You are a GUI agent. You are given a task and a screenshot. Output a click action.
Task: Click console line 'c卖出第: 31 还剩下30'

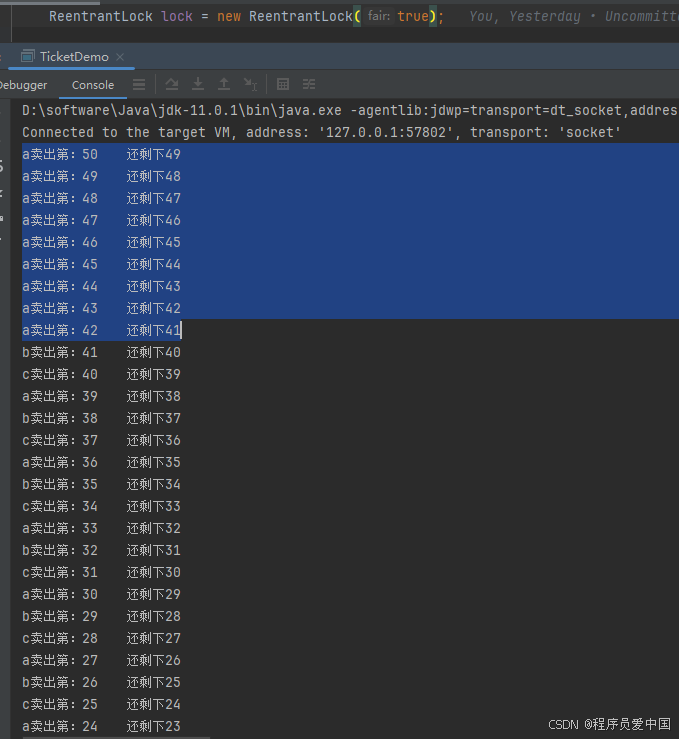tap(101, 572)
